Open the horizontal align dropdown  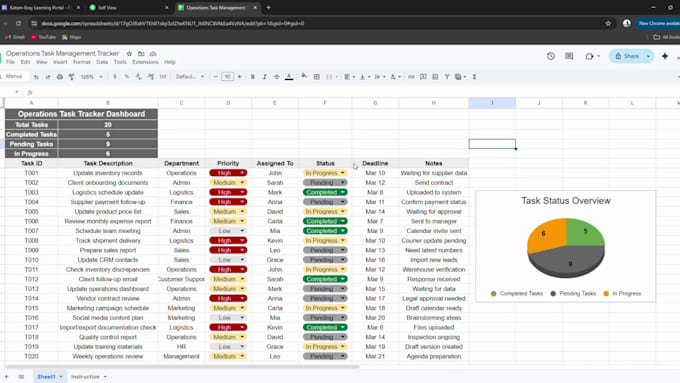pos(349,77)
